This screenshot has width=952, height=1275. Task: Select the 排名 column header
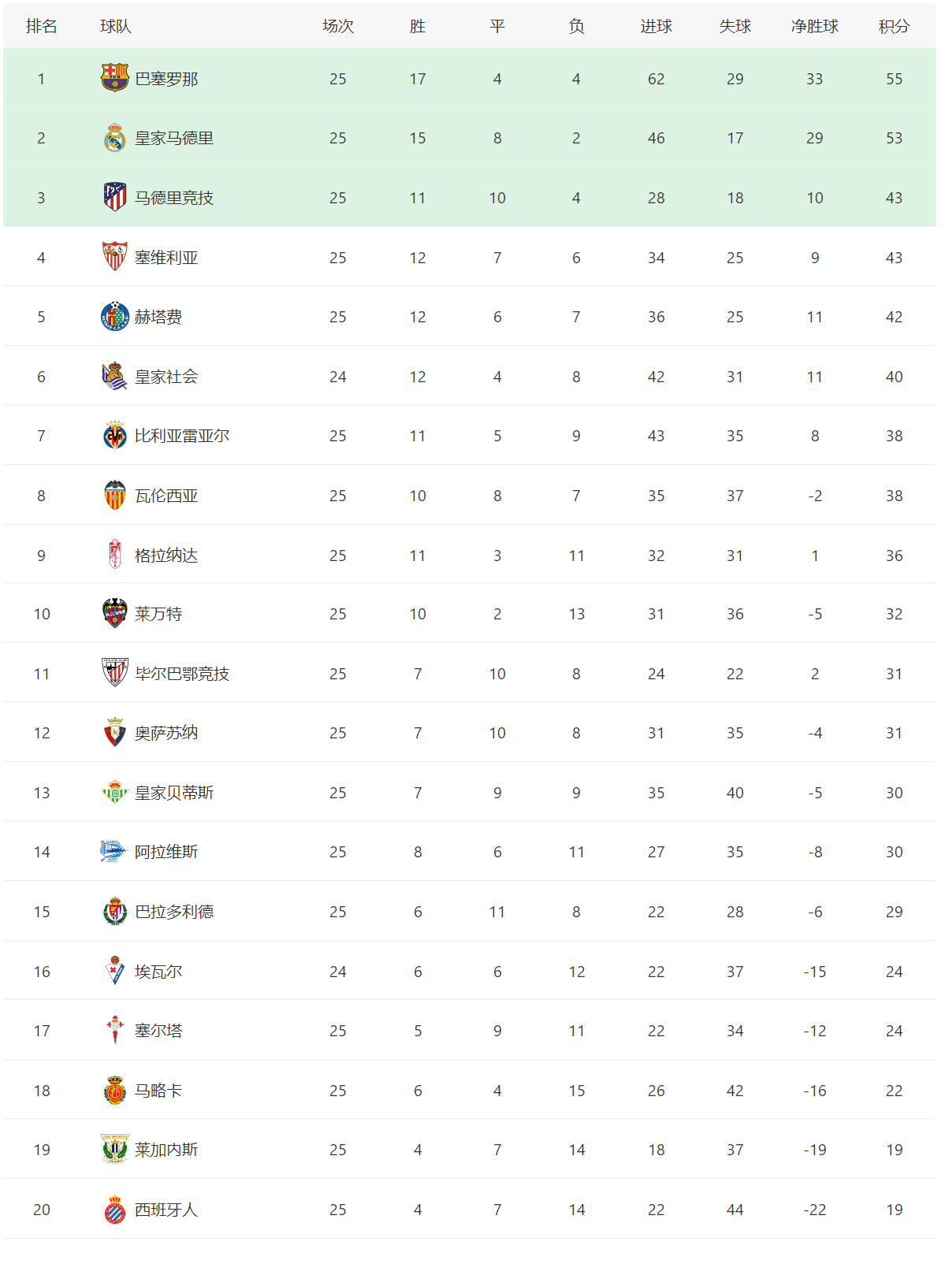point(41,26)
